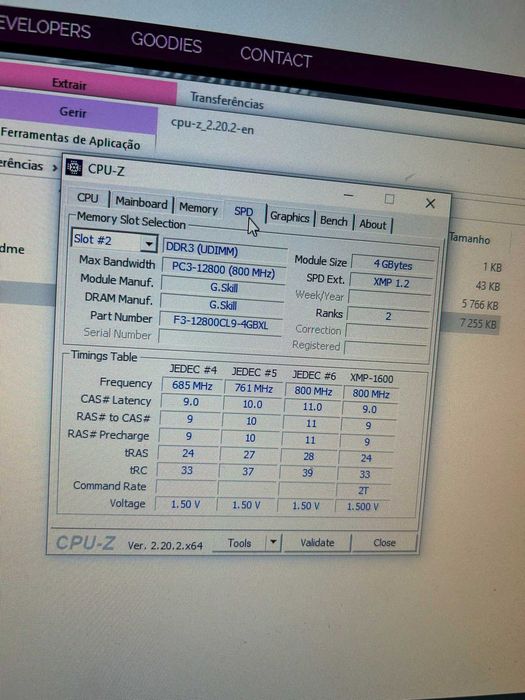
Task: Open the GOODIES menu on the website
Action: pyautogui.click(x=167, y=43)
